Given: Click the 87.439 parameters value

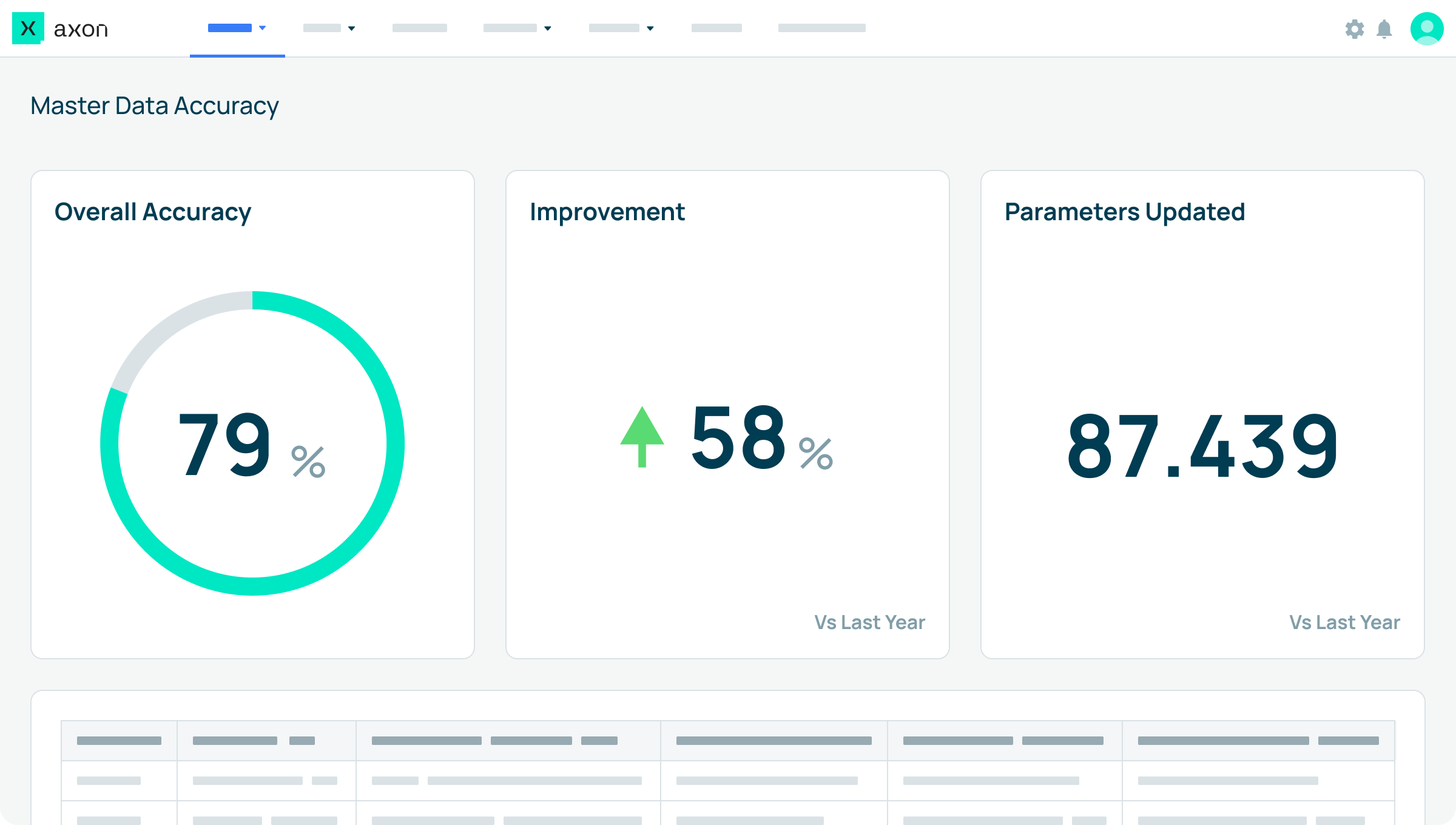Looking at the screenshot, I should point(1202,446).
